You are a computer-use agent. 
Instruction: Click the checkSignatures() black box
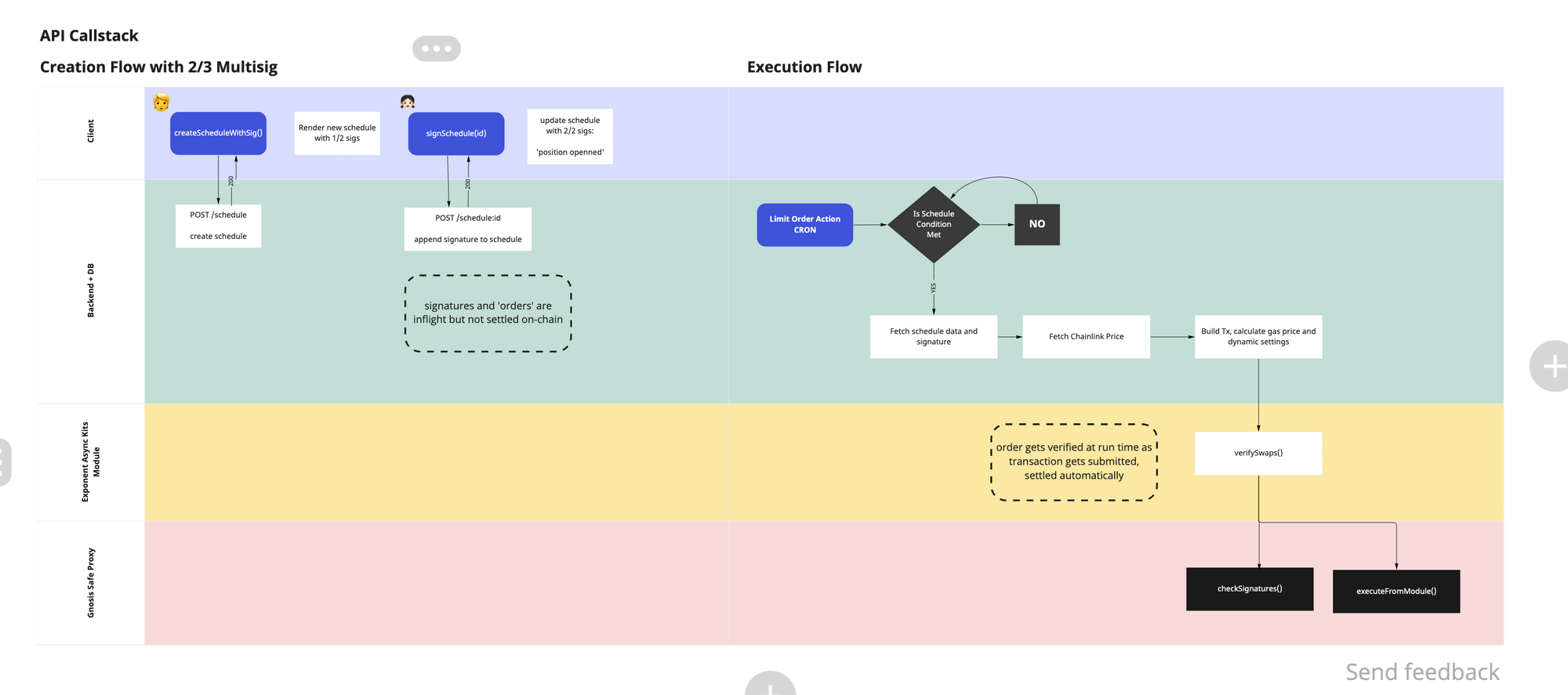pos(1249,589)
